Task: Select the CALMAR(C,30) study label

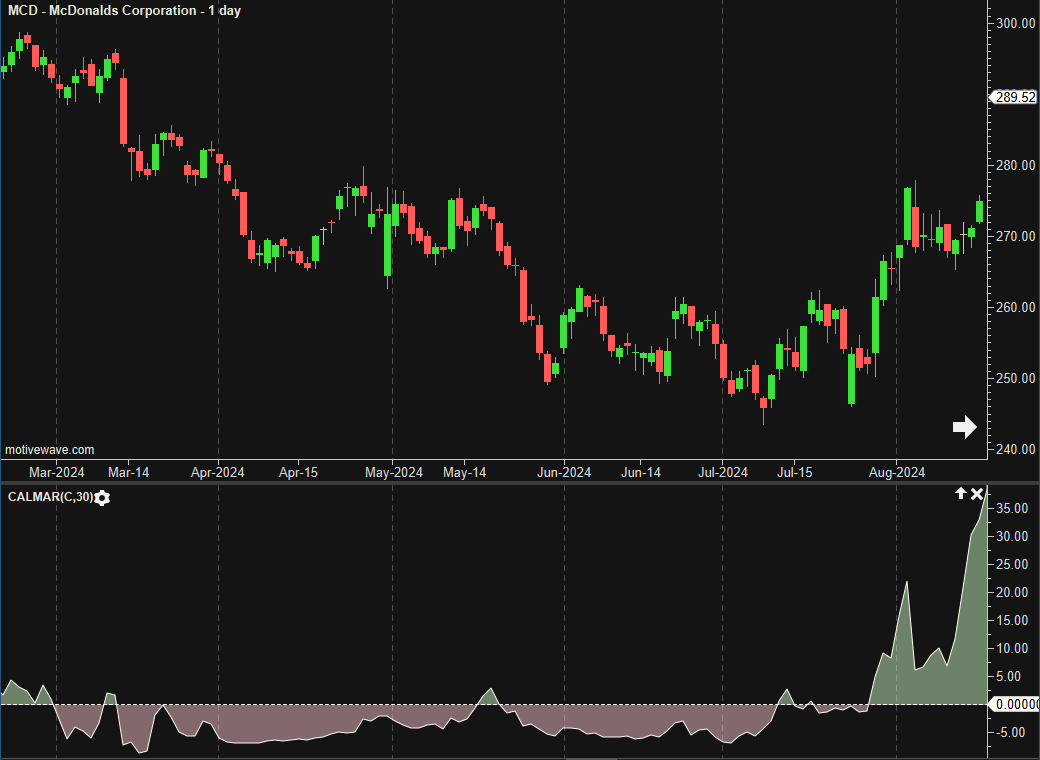Action: pos(50,497)
